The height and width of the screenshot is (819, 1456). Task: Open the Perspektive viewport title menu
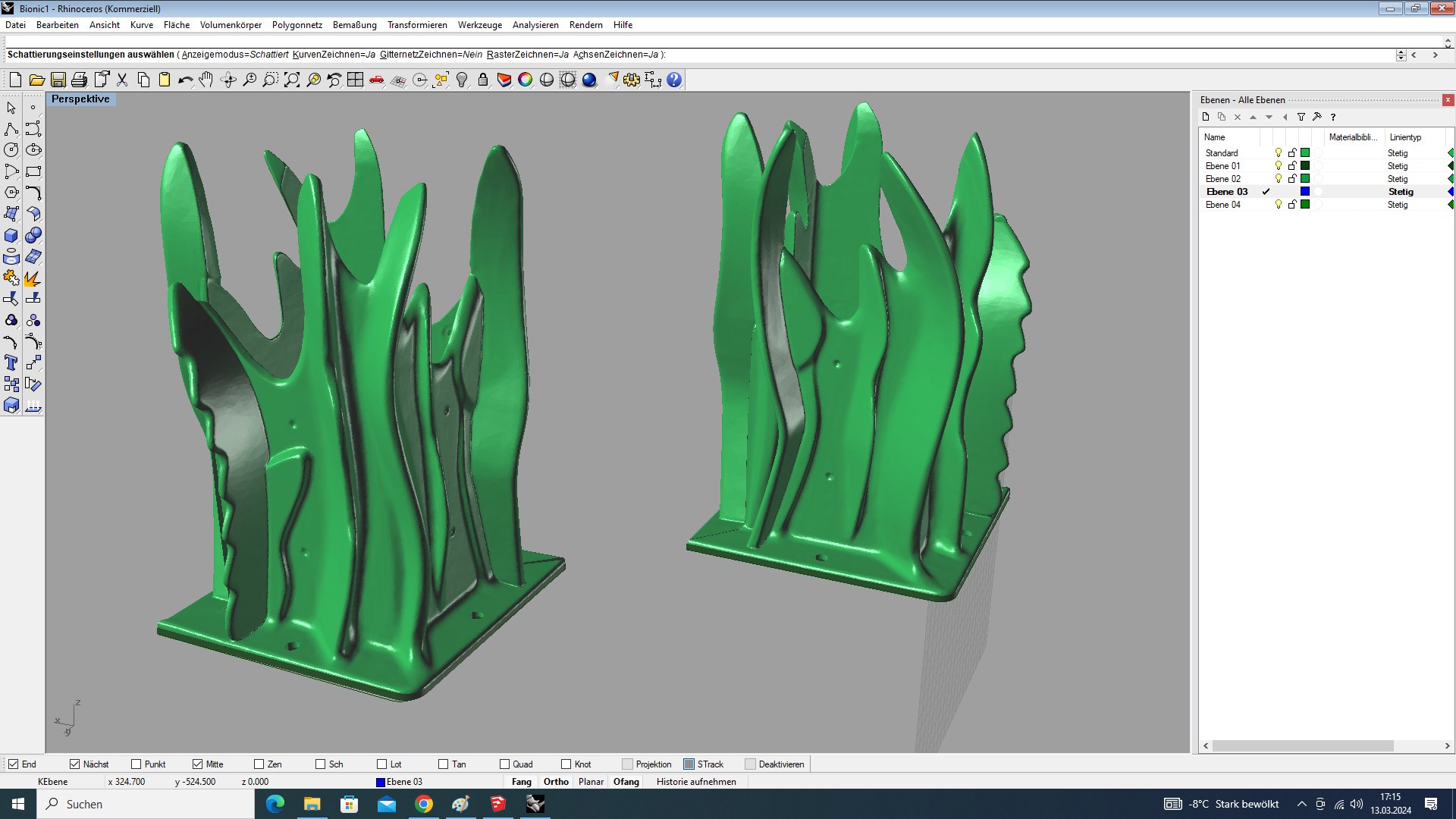(80, 99)
